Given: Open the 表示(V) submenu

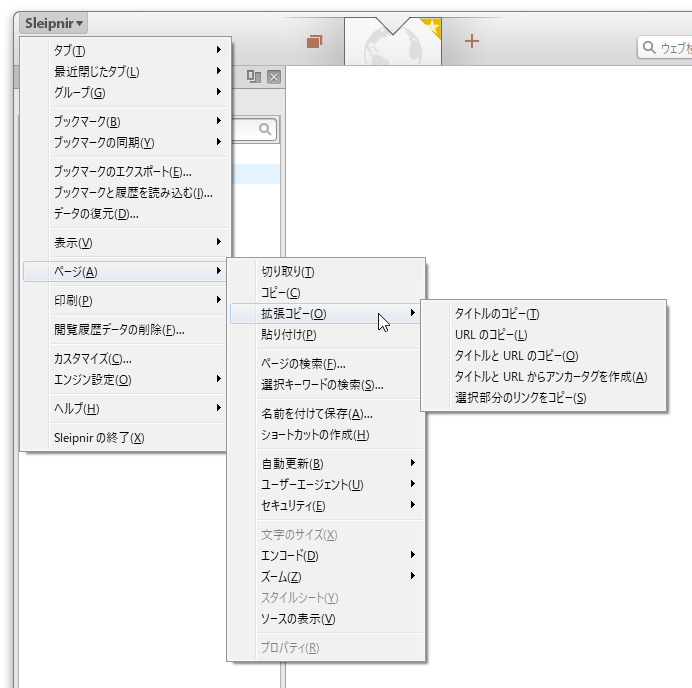Looking at the screenshot, I should 125,242.
